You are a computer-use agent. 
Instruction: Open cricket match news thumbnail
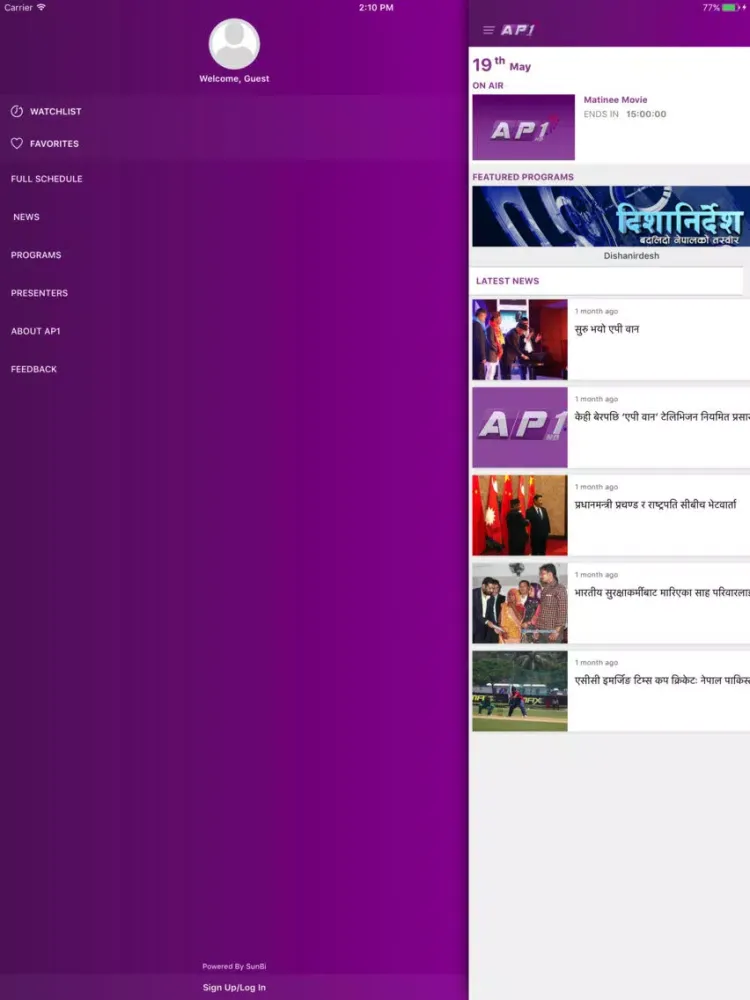[520, 691]
